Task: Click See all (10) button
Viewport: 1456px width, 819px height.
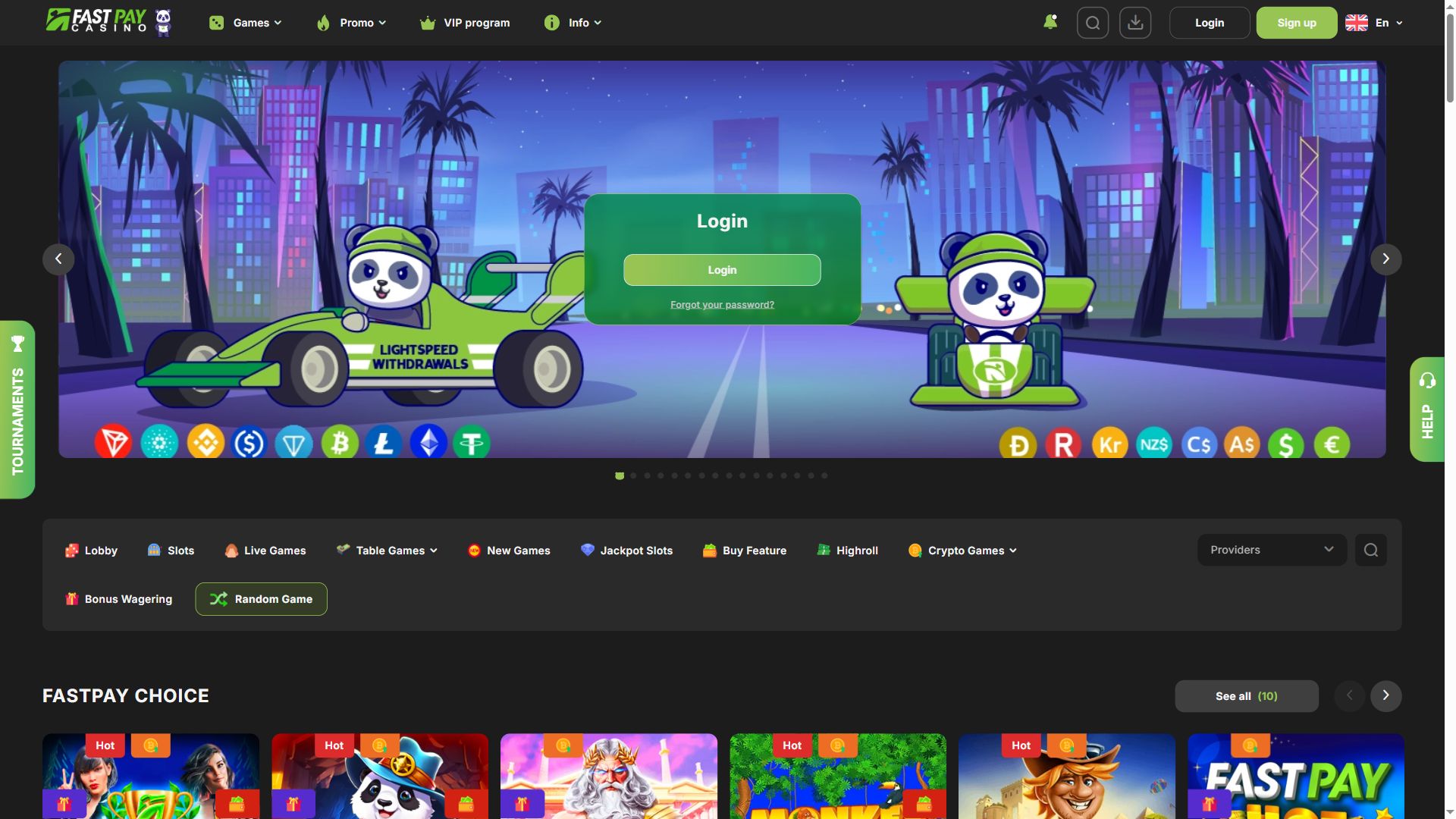Action: point(1247,696)
